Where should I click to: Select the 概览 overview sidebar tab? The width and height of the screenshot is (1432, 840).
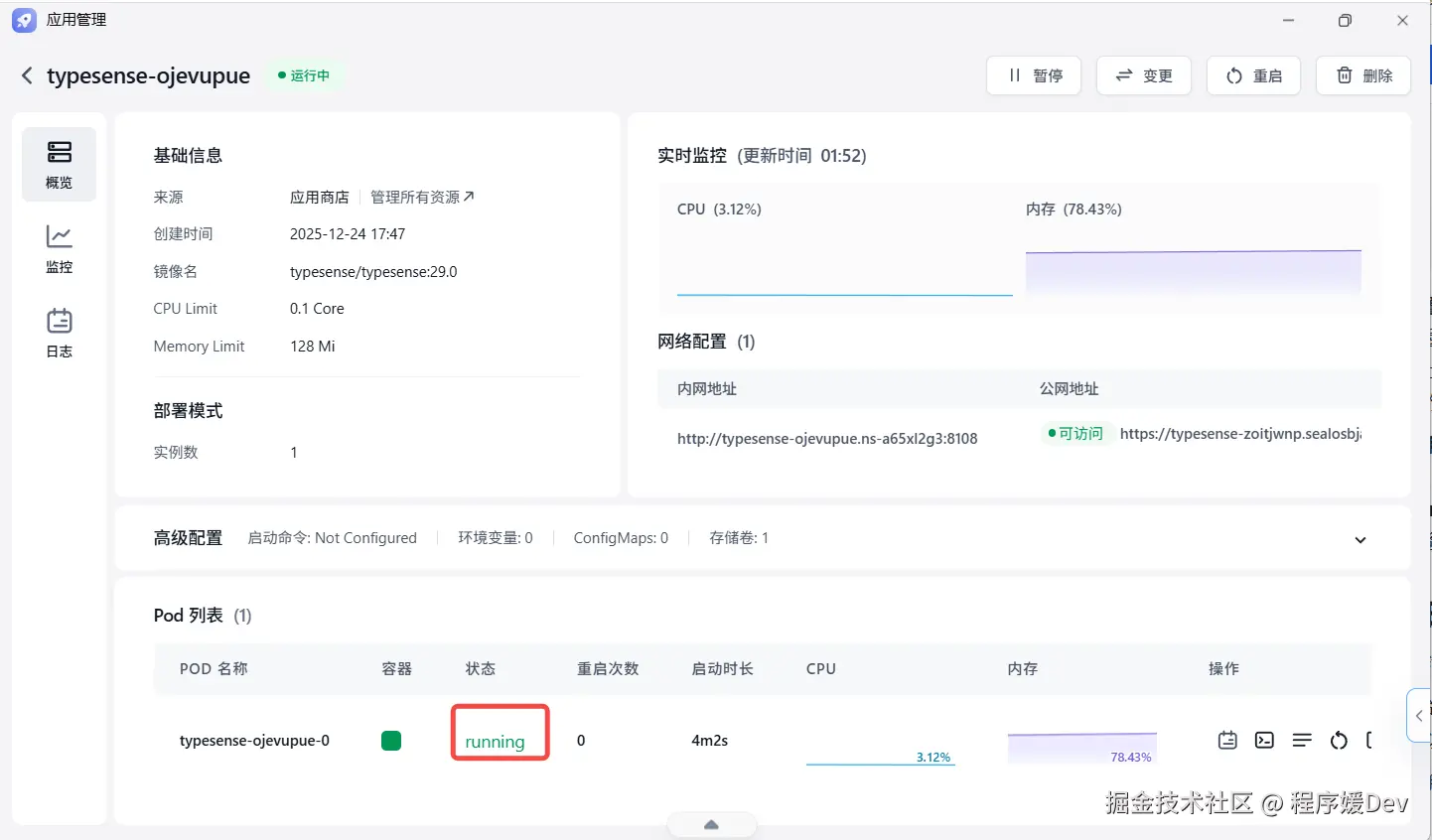[x=60, y=164]
